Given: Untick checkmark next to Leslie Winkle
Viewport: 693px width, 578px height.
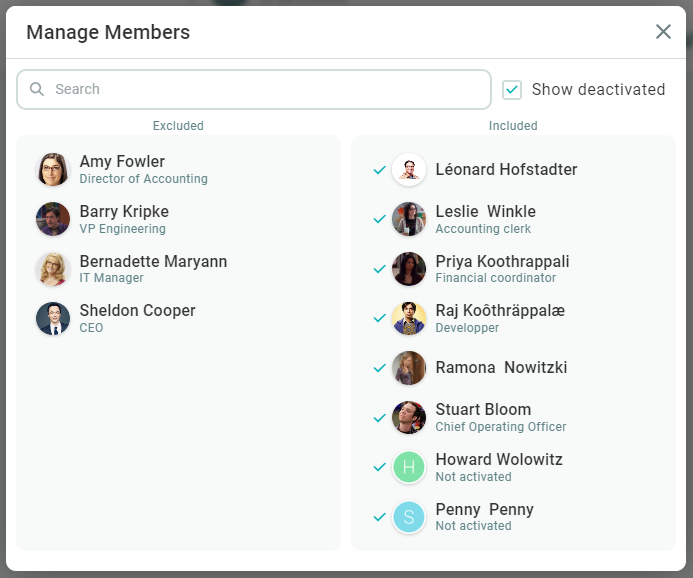Looking at the screenshot, I should coord(379,219).
